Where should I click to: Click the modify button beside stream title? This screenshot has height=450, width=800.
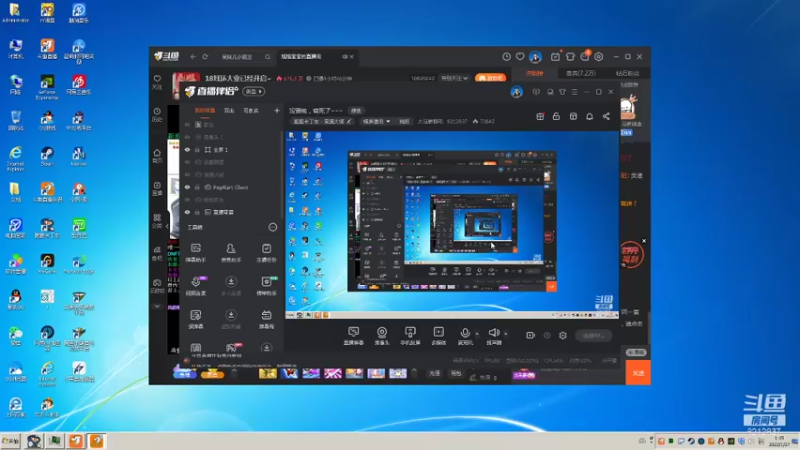click(356, 110)
